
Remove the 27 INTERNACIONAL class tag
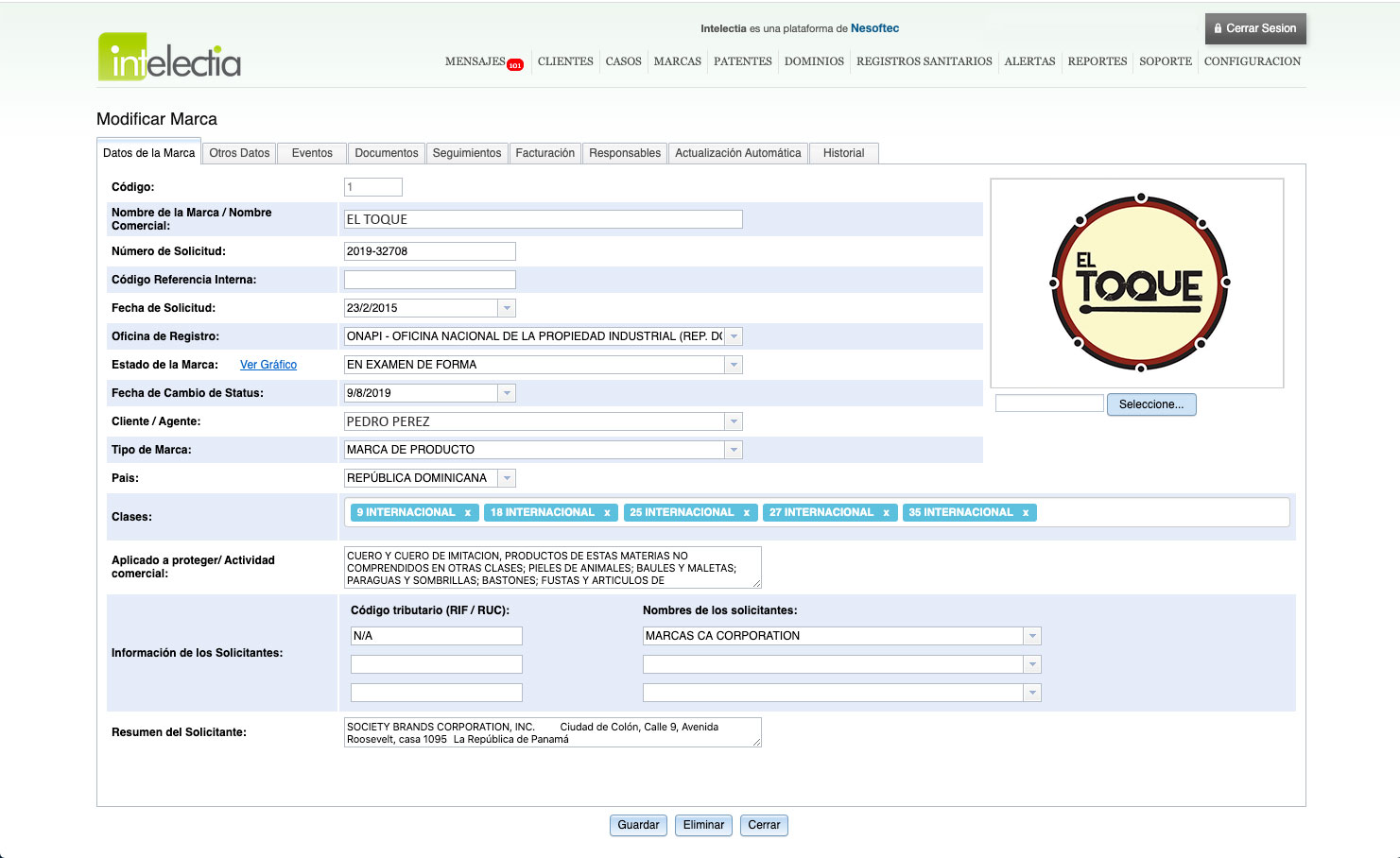[x=886, y=513]
